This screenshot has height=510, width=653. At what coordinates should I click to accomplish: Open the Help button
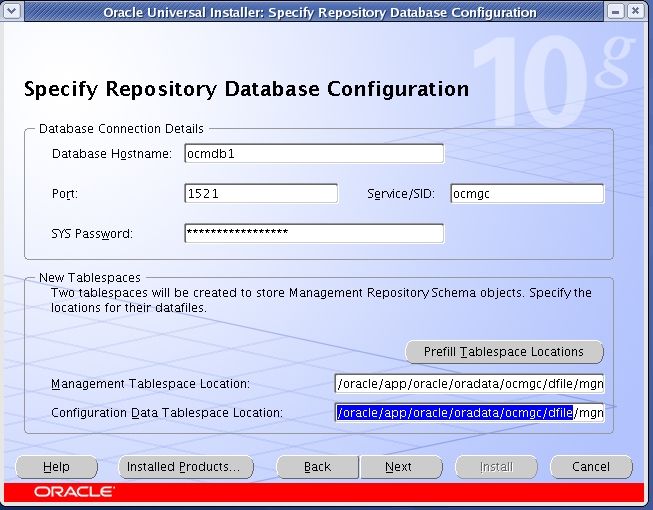(x=56, y=467)
